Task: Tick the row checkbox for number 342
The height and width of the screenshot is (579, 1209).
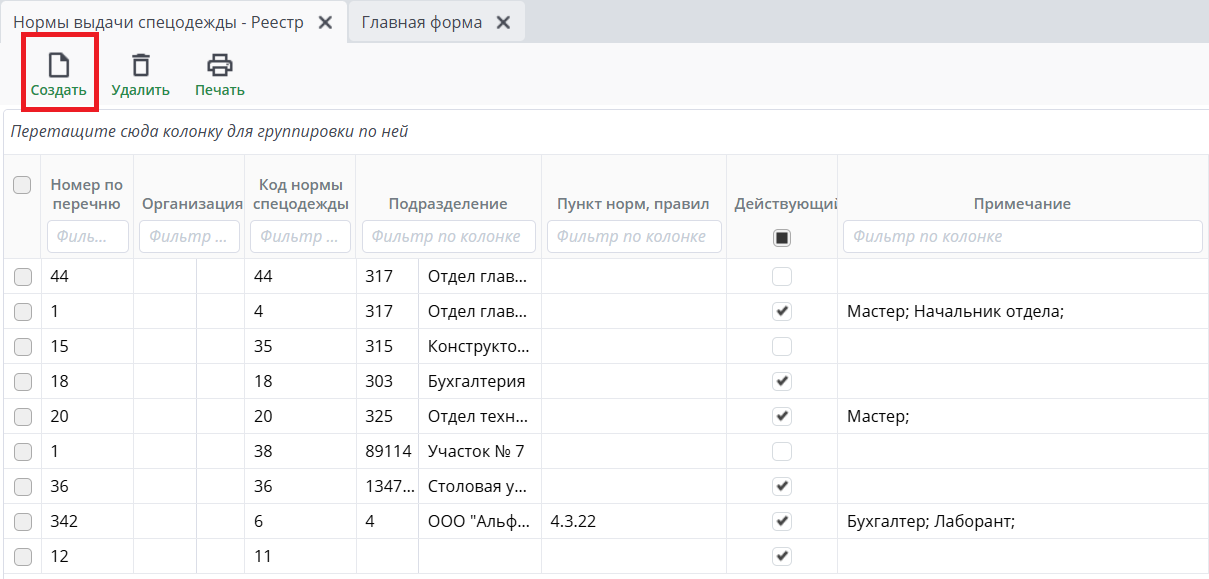Action: click(22, 521)
